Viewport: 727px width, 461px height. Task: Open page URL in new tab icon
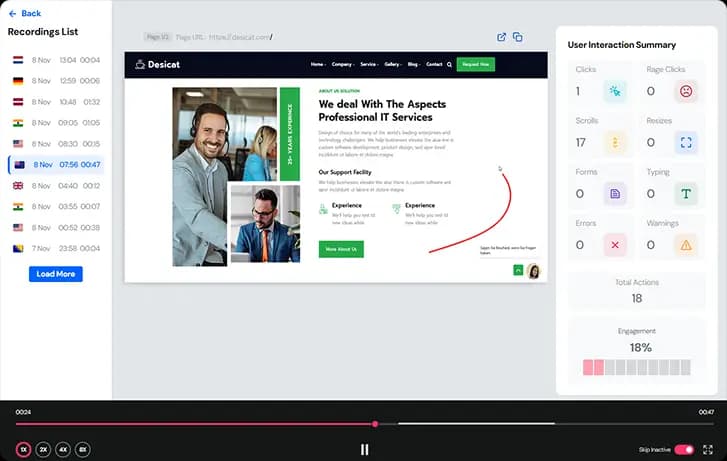[x=501, y=37]
